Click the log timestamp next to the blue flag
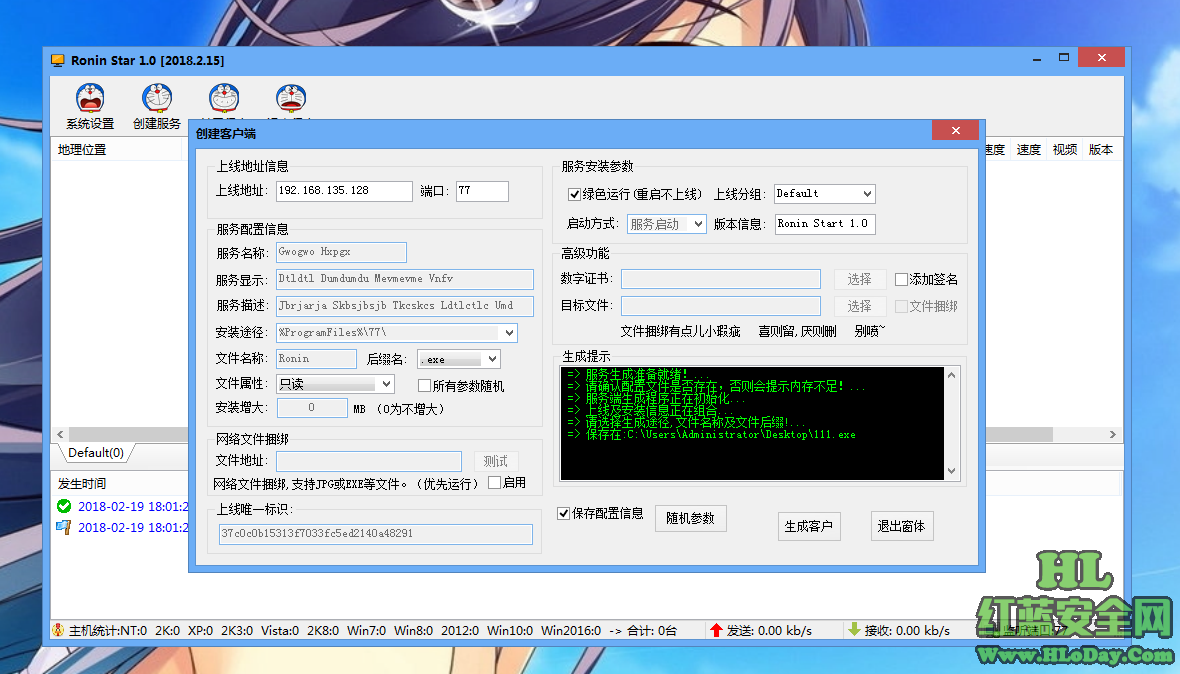The height and width of the screenshot is (674, 1180). click(x=133, y=527)
